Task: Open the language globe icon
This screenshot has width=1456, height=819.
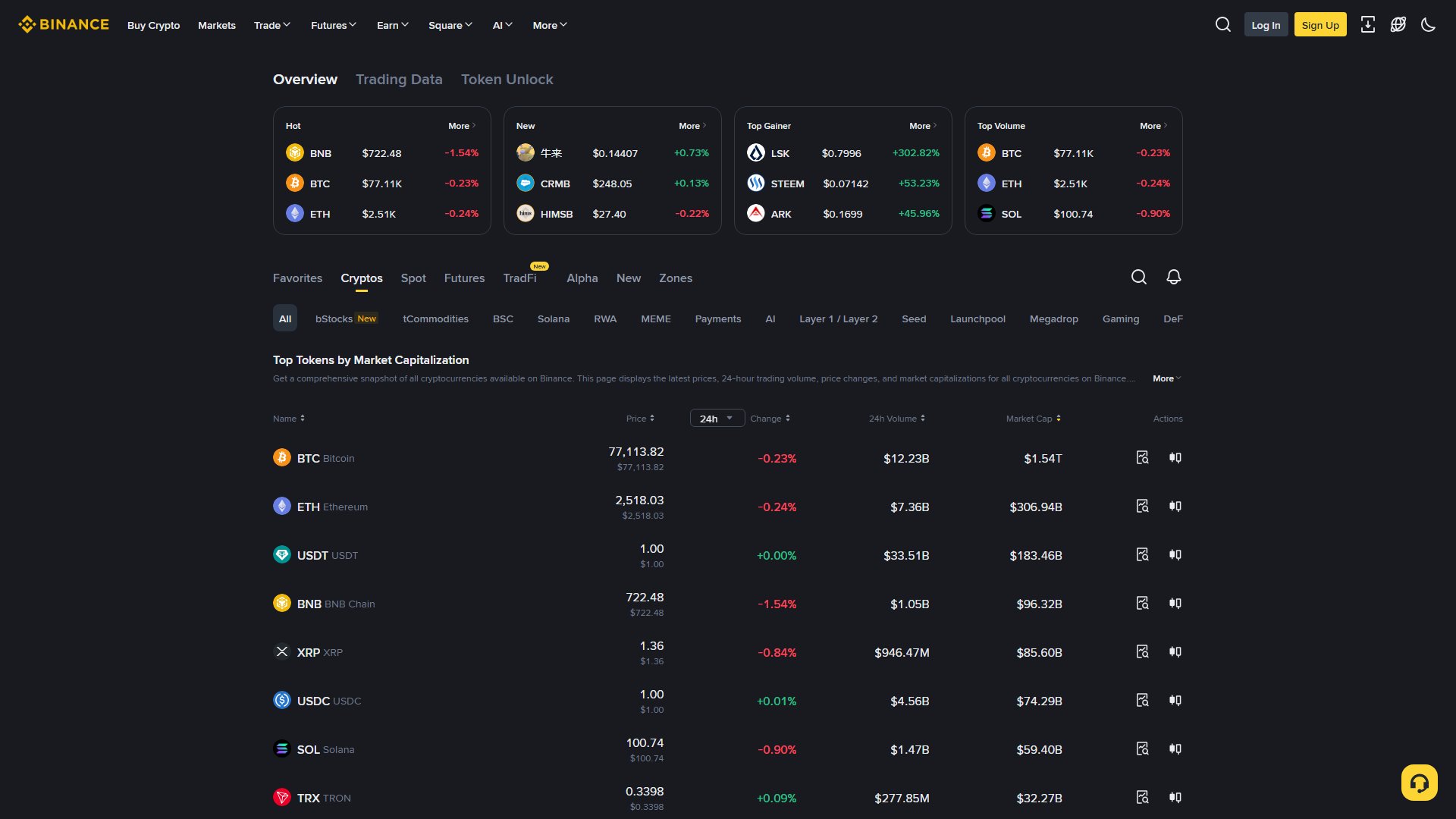Action: point(1398,24)
